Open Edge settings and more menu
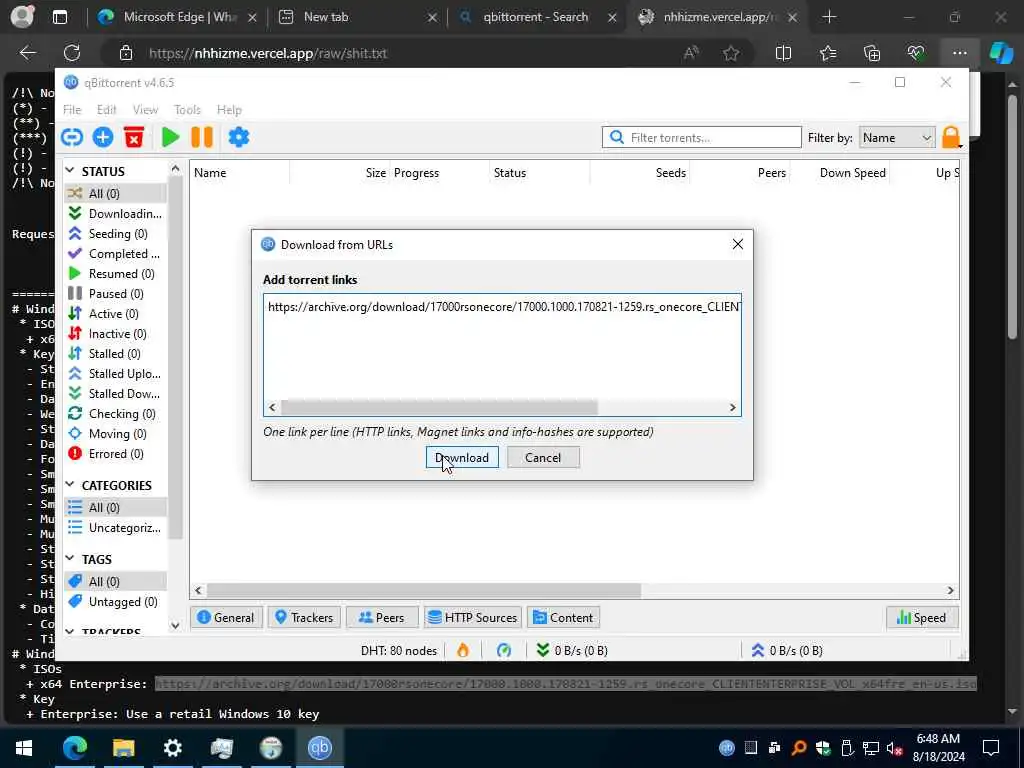Viewport: 1024px width, 768px height. tap(959, 54)
